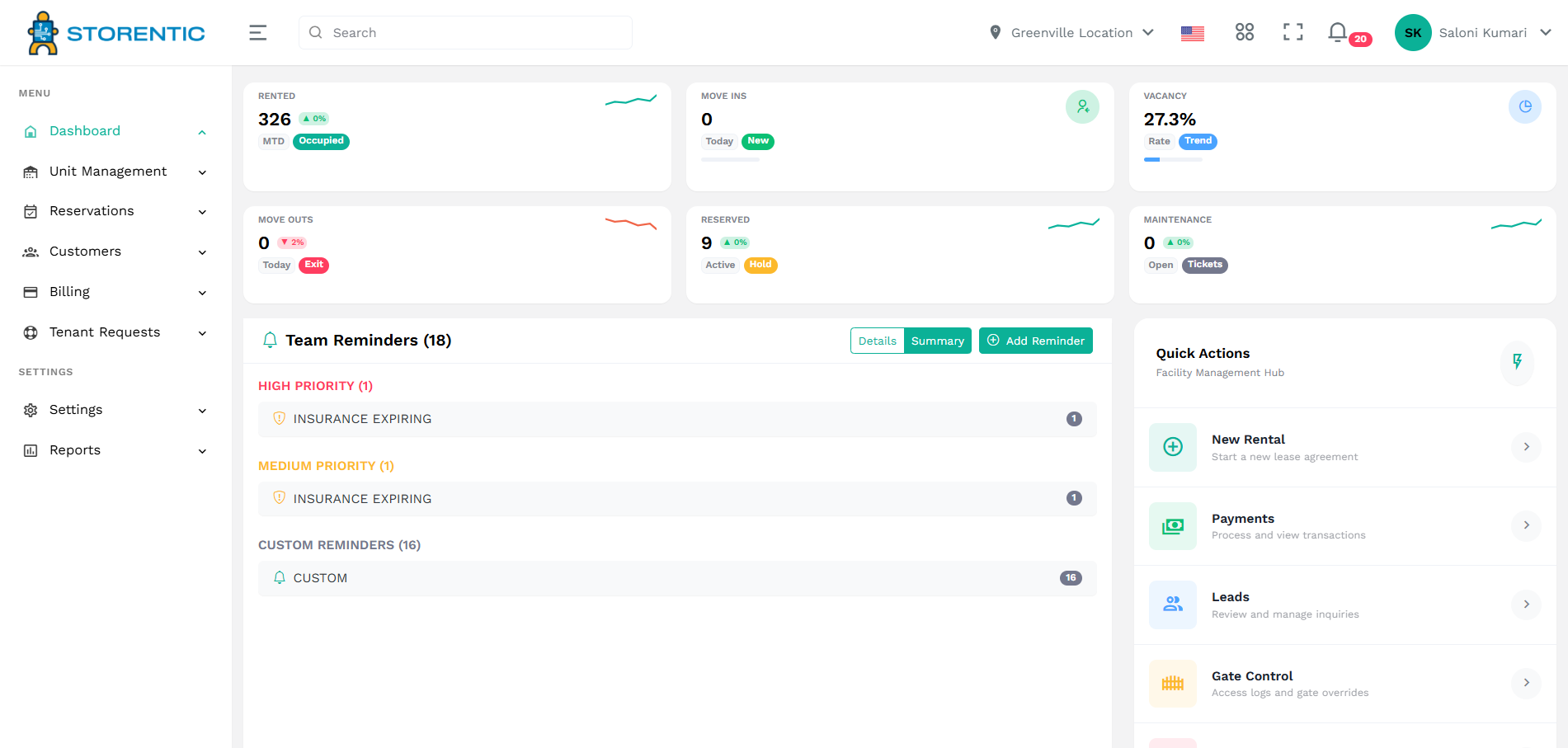Open the high priority Insurance Expiring reminder

coord(676,418)
